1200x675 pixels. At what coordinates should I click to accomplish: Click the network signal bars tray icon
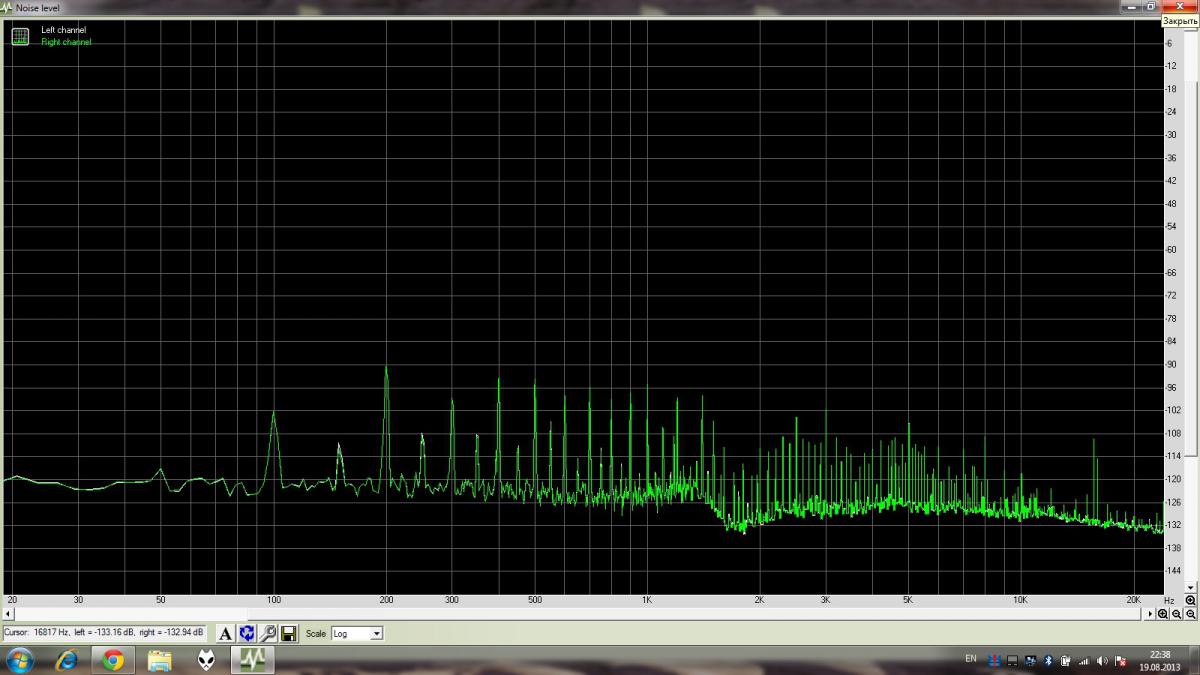[1084, 660]
